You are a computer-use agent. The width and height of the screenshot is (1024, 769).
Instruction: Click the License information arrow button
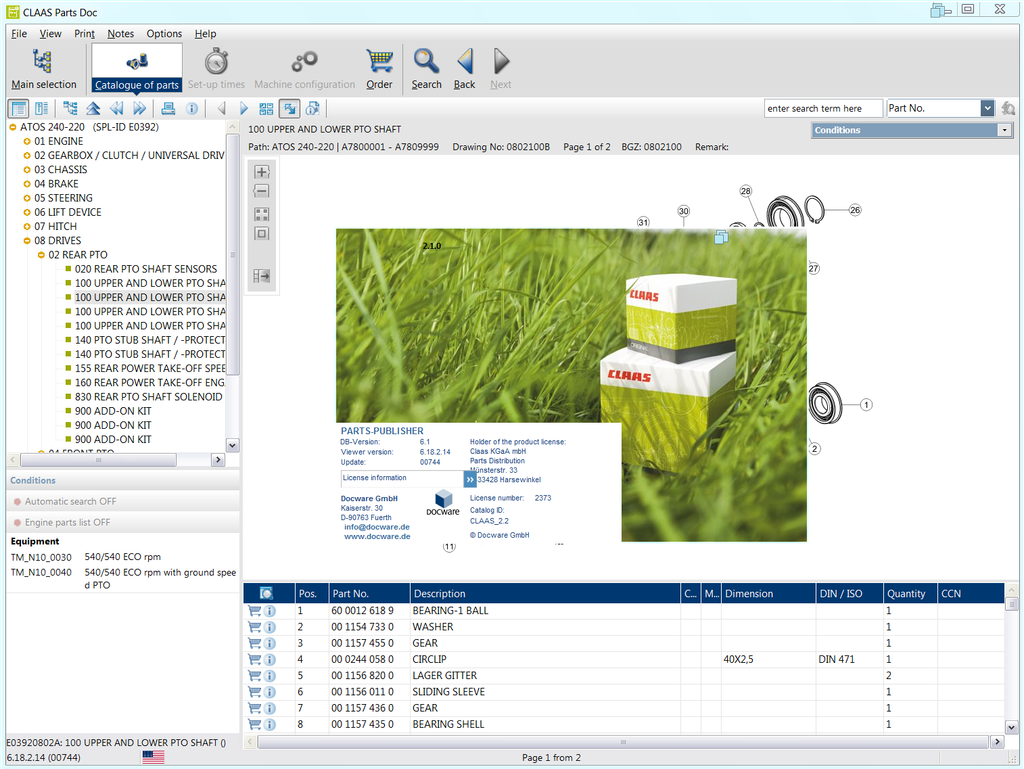pyautogui.click(x=470, y=479)
